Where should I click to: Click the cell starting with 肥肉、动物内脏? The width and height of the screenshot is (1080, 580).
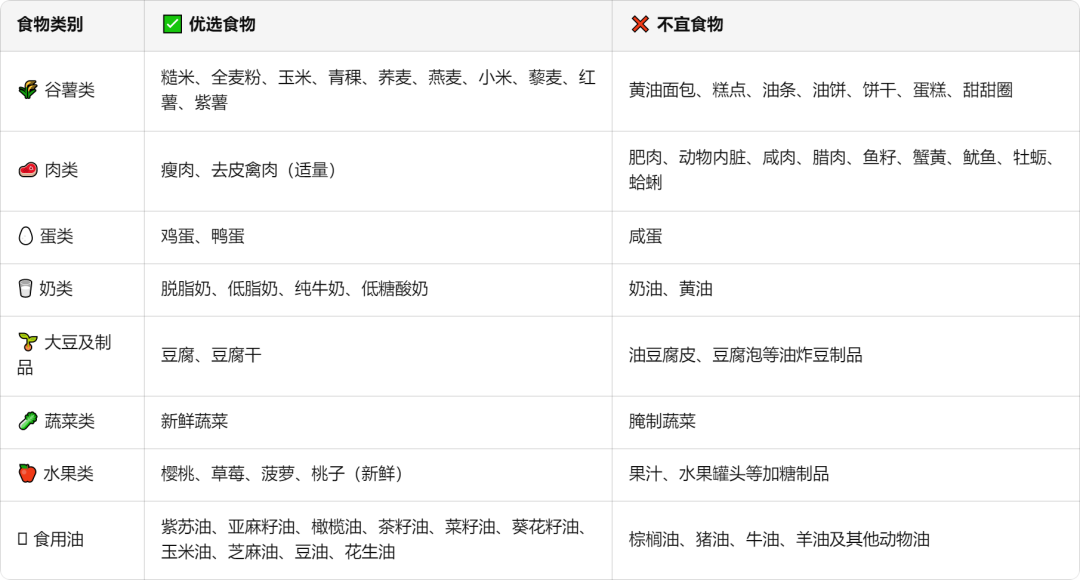(x=846, y=171)
